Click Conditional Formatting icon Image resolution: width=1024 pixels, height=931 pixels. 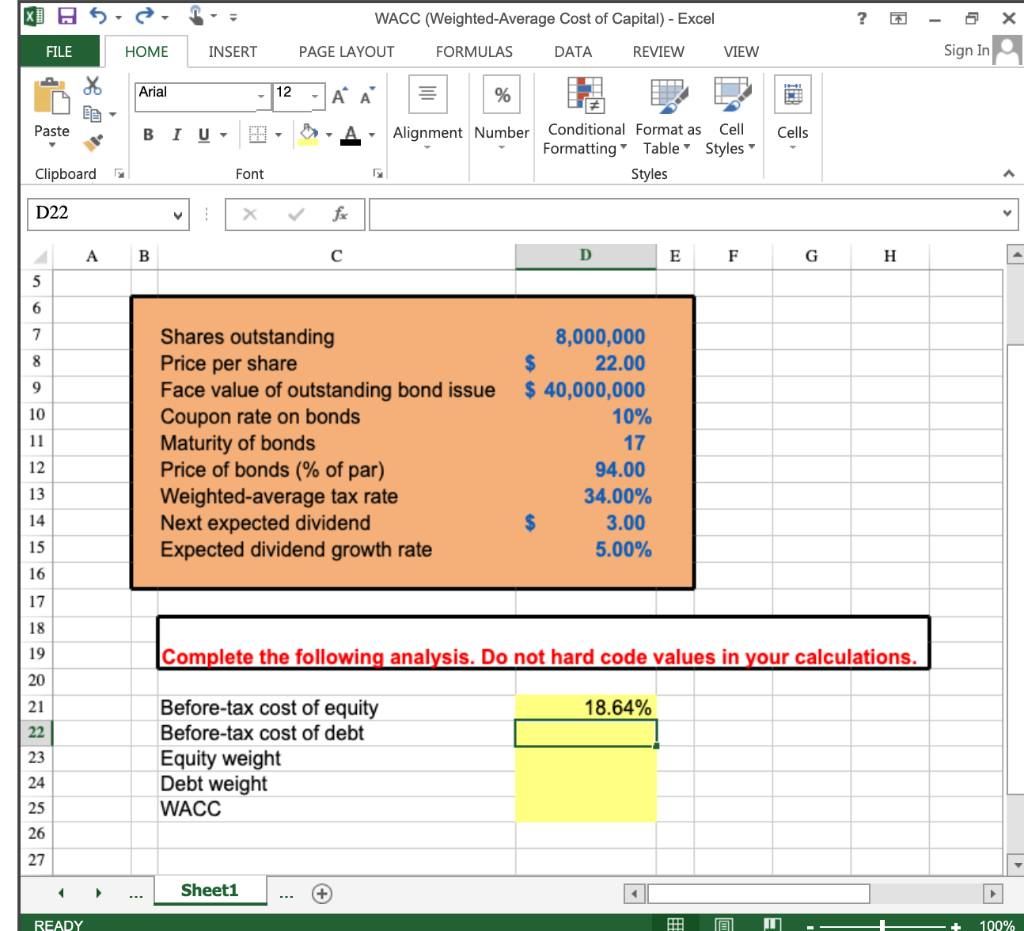(586, 95)
